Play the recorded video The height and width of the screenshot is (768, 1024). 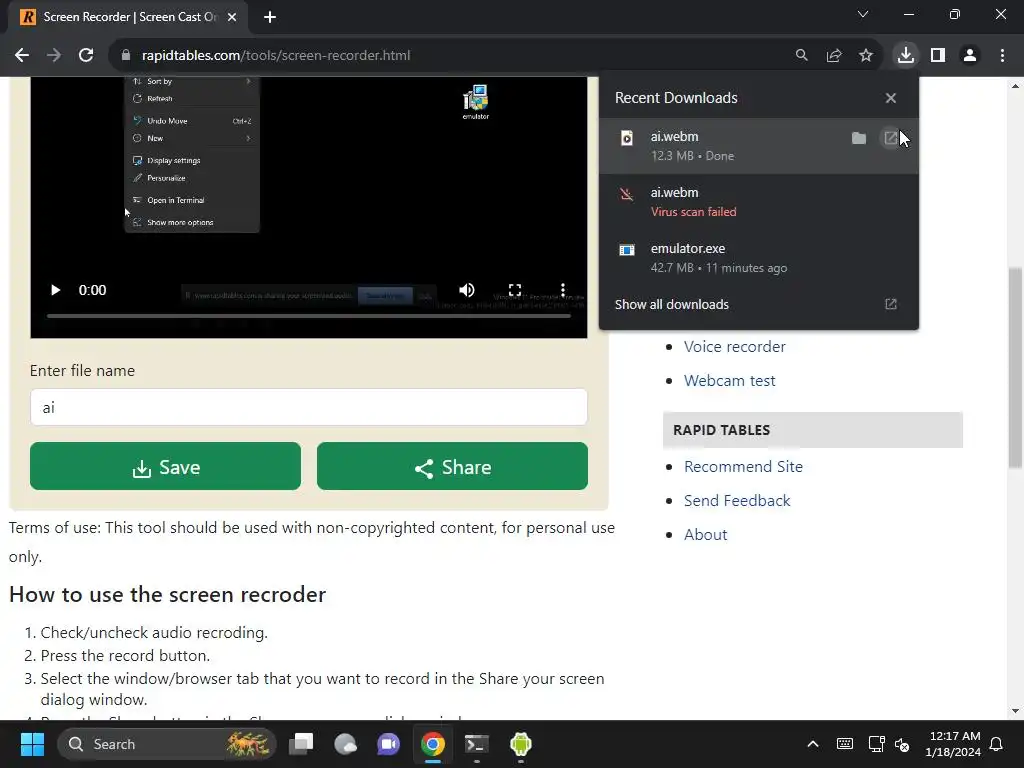pyautogui.click(x=56, y=290)
